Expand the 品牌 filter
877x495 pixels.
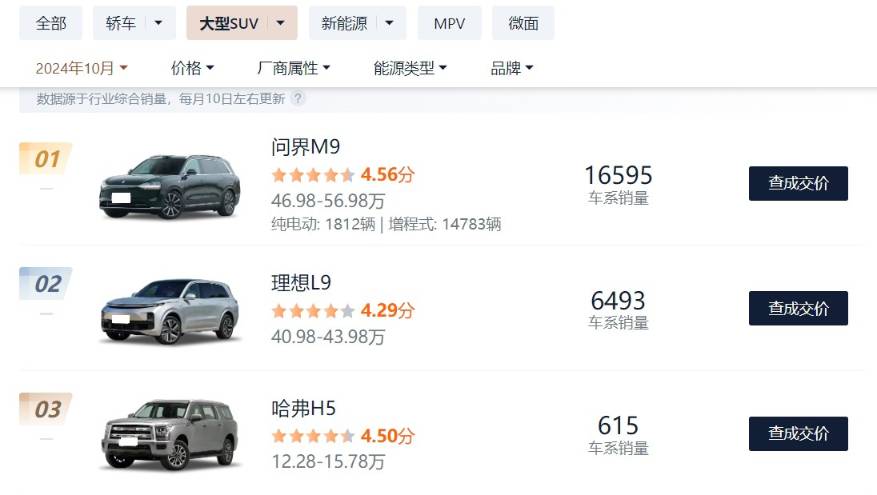pyautogui.click(x=512, y=68)
